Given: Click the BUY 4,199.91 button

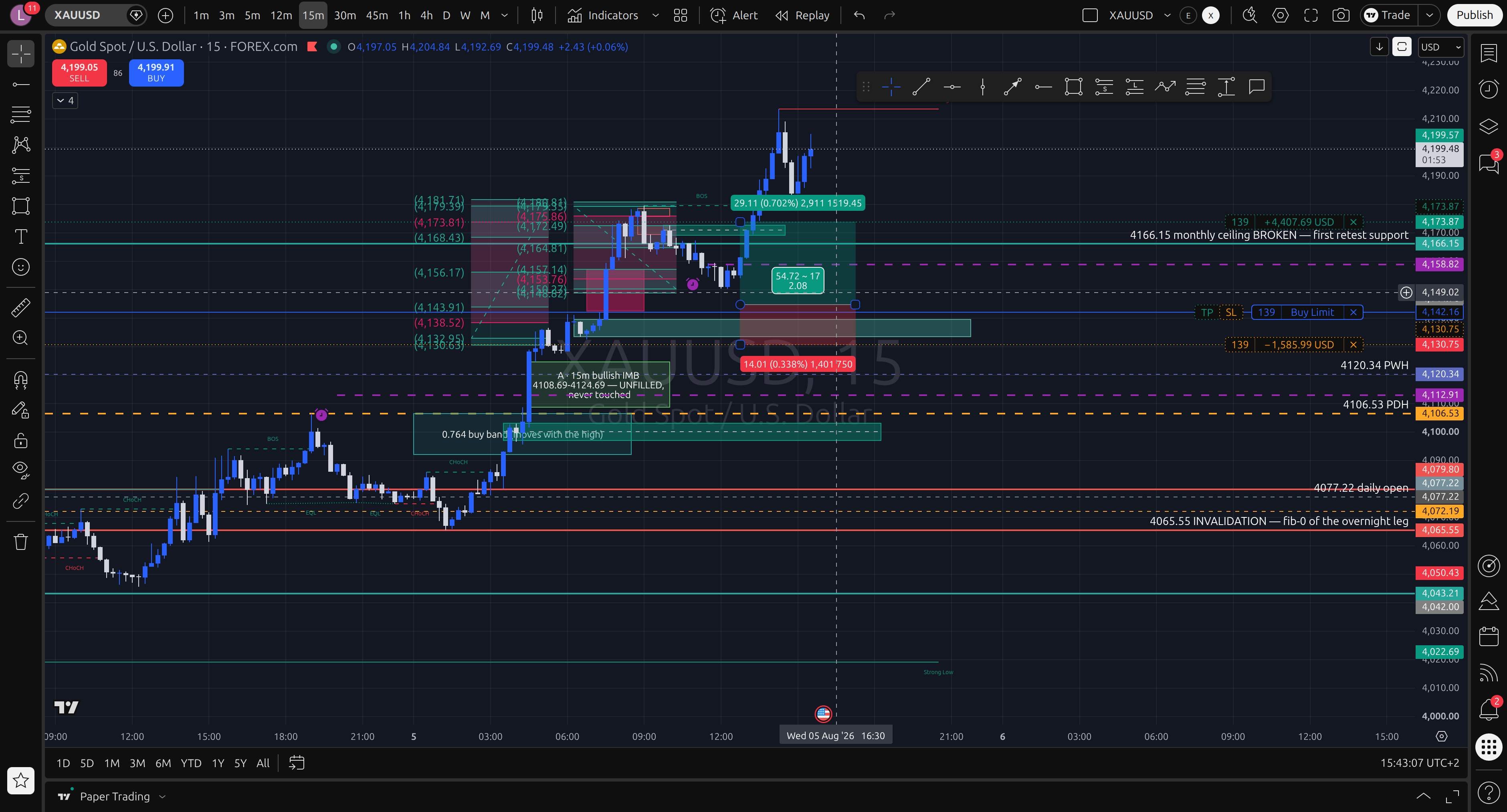Looking at the screenshot, I should point(156,73).
